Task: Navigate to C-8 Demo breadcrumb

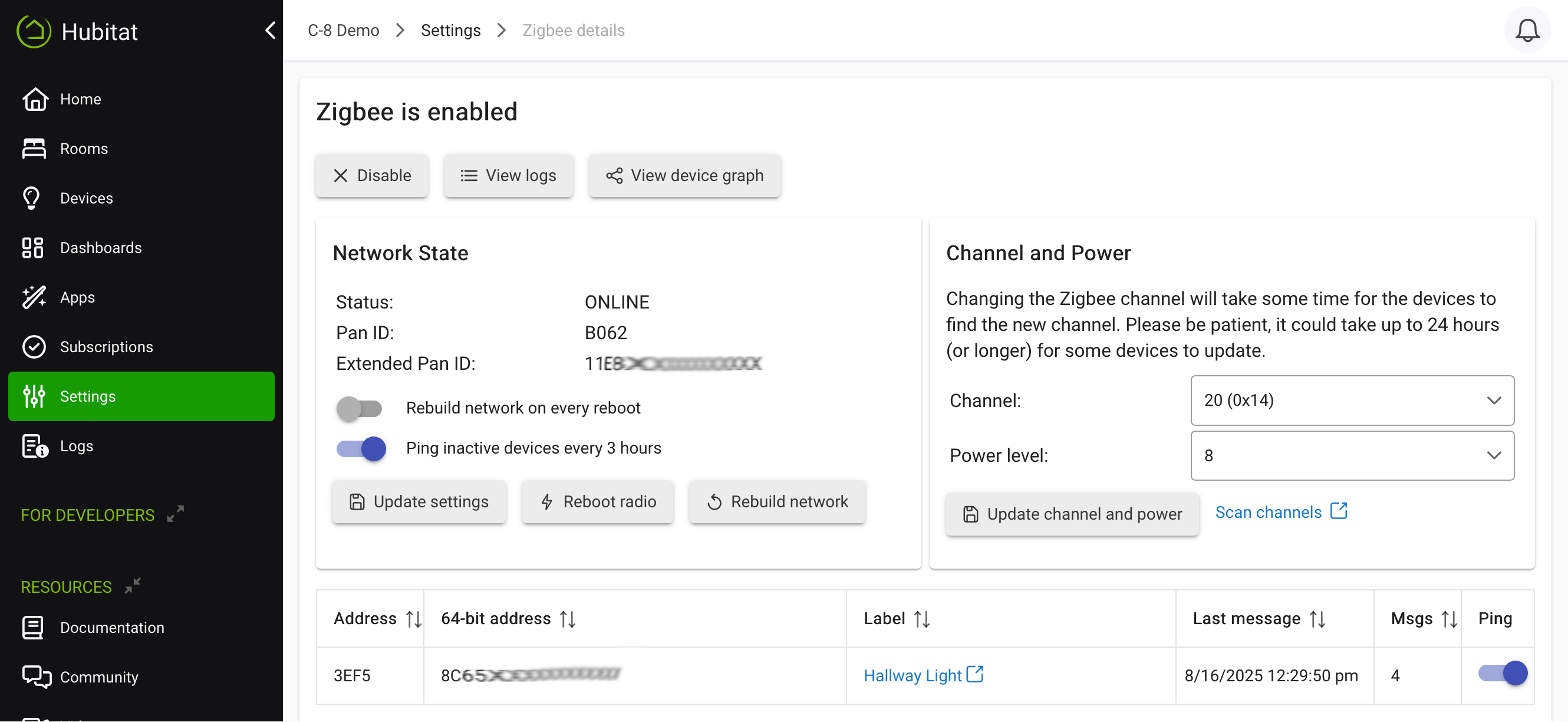Action: (343, 31)
